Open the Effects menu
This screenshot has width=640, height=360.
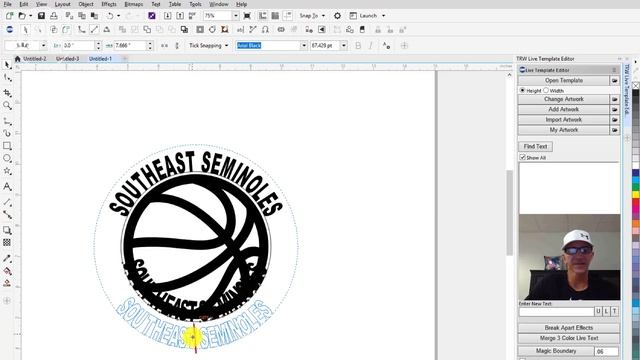pos(109,4)
